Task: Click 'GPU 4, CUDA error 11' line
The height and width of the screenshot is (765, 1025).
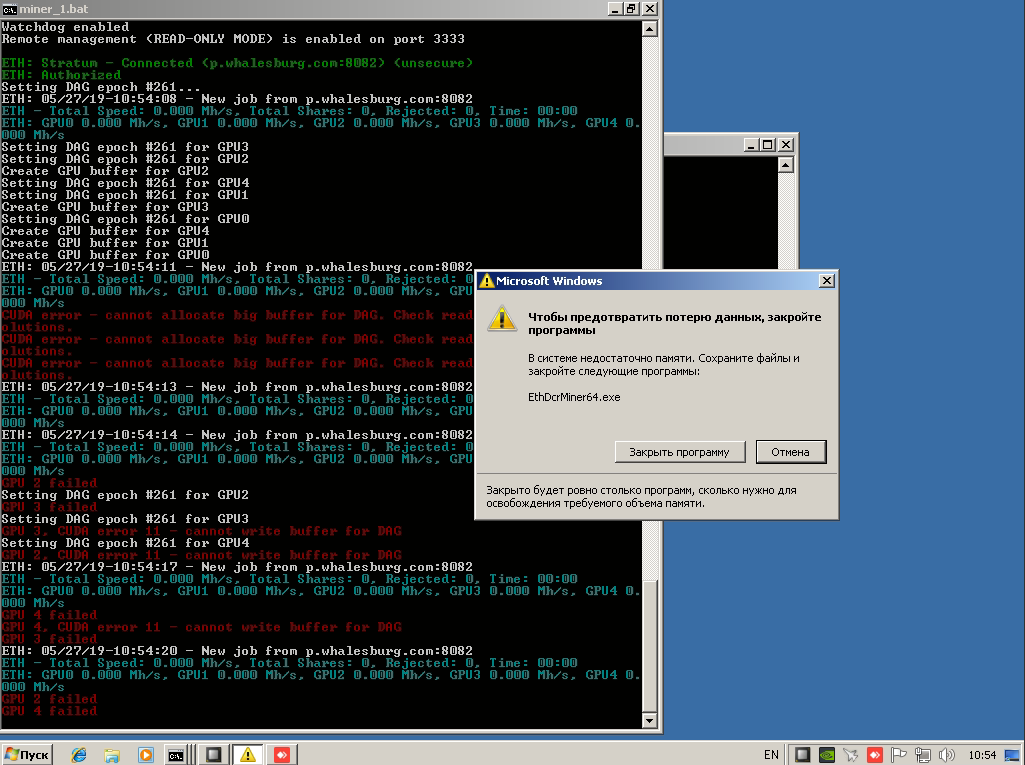Action: coord(201,627)
